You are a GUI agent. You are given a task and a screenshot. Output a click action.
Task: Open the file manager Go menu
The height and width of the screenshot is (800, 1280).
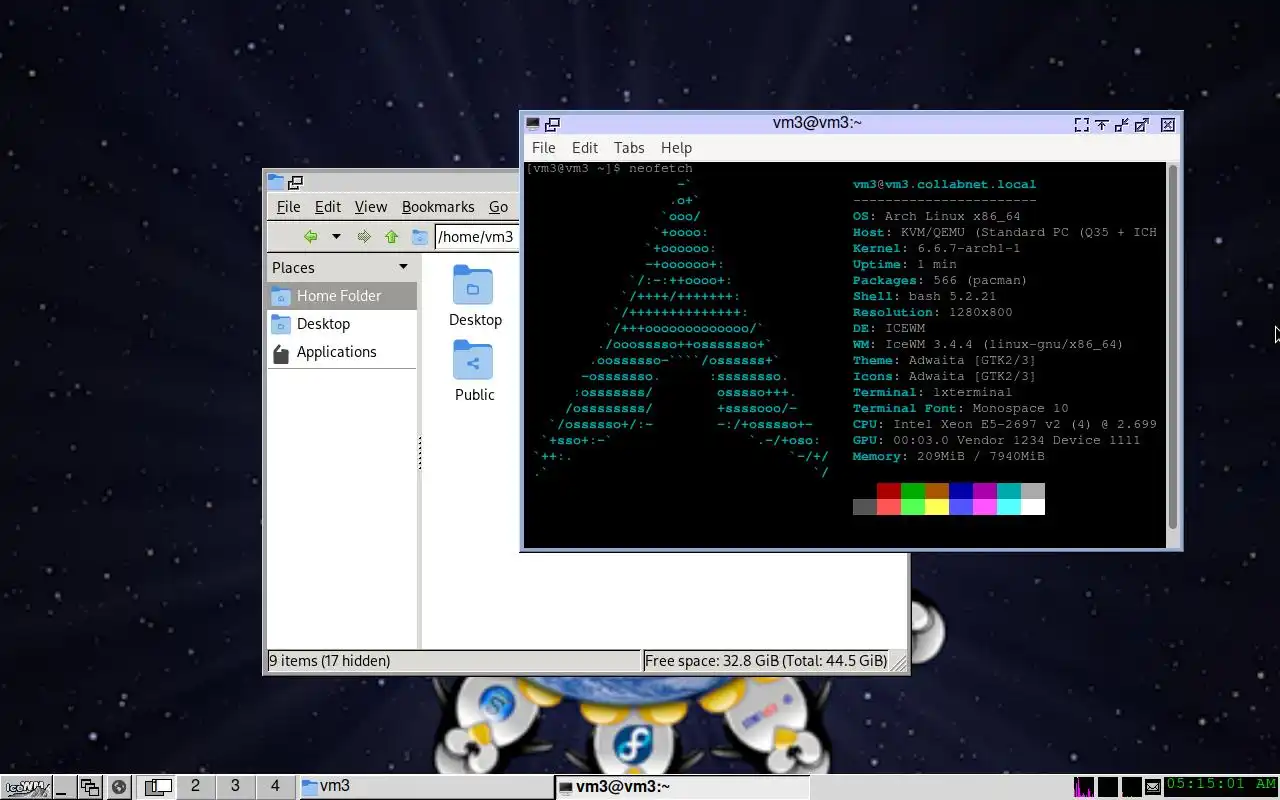point(498,207)
